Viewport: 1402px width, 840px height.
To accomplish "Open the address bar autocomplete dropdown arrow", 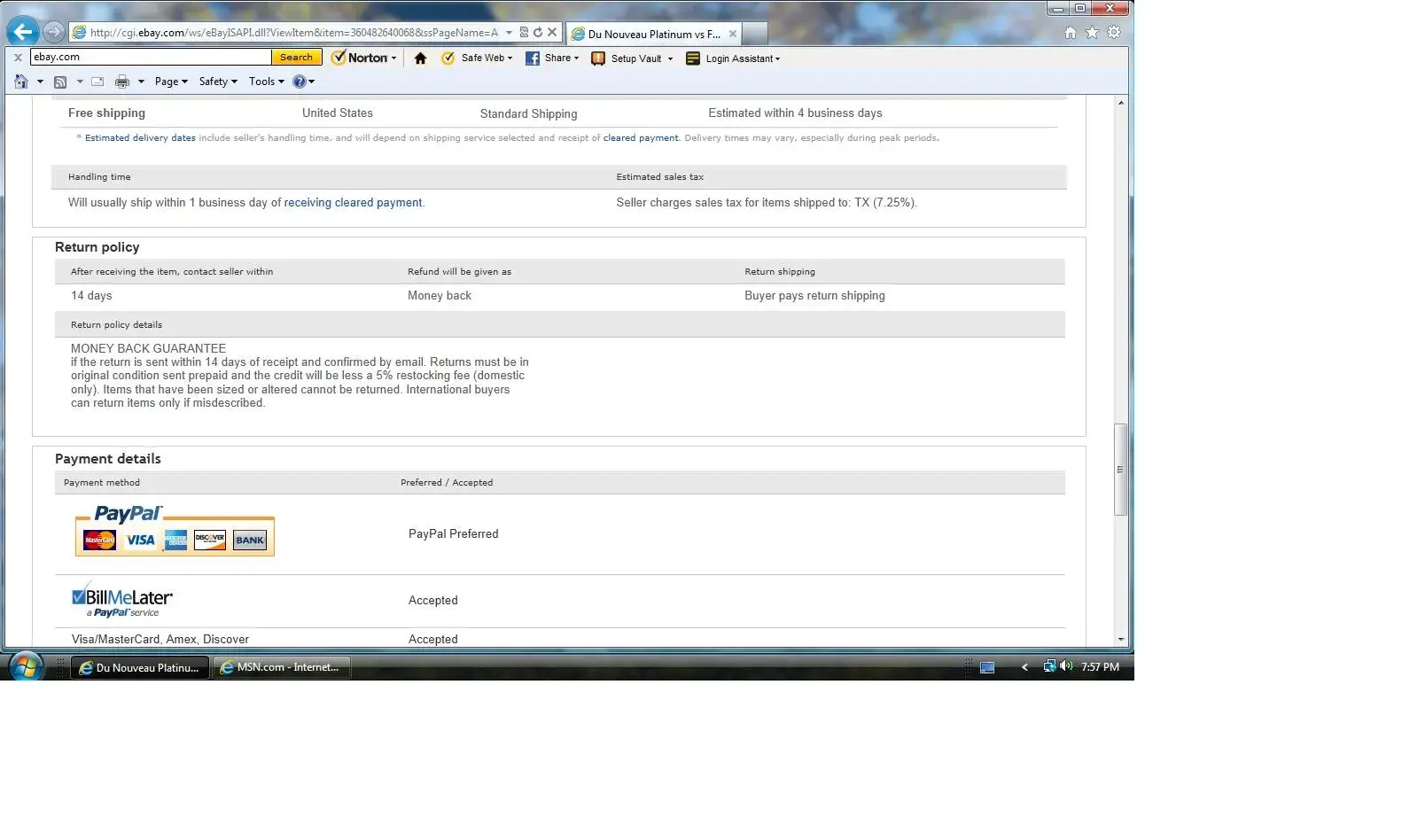I will point(509,33).
